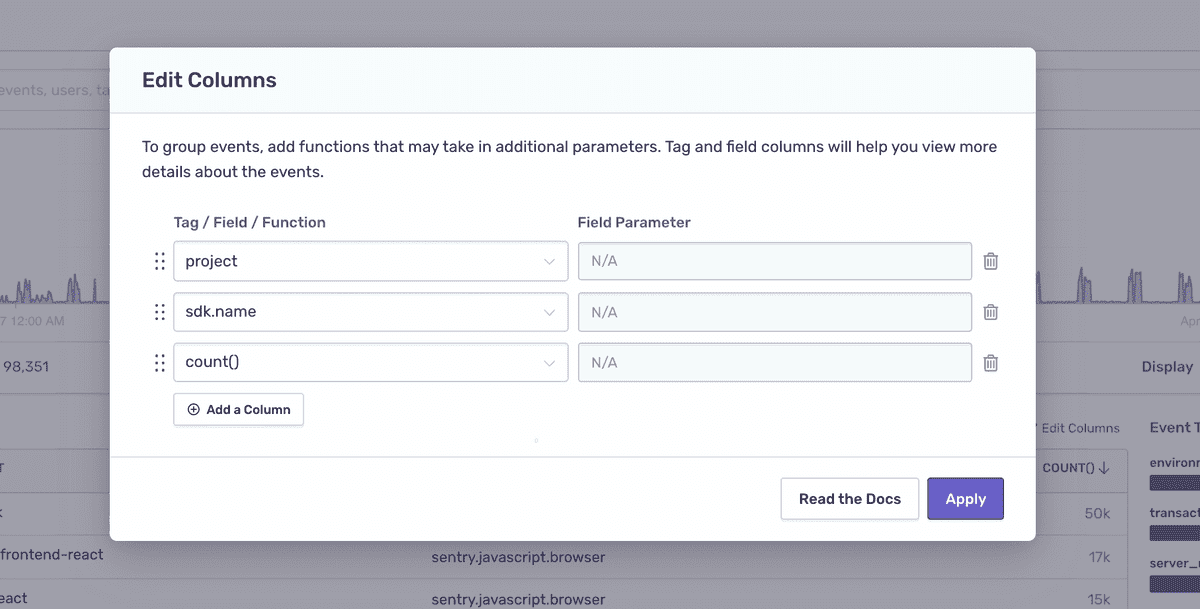This screenshot has width=1200, height=609.
Task: Sort by the COUNT() down arrow
Action: (x=1103, y=468)
